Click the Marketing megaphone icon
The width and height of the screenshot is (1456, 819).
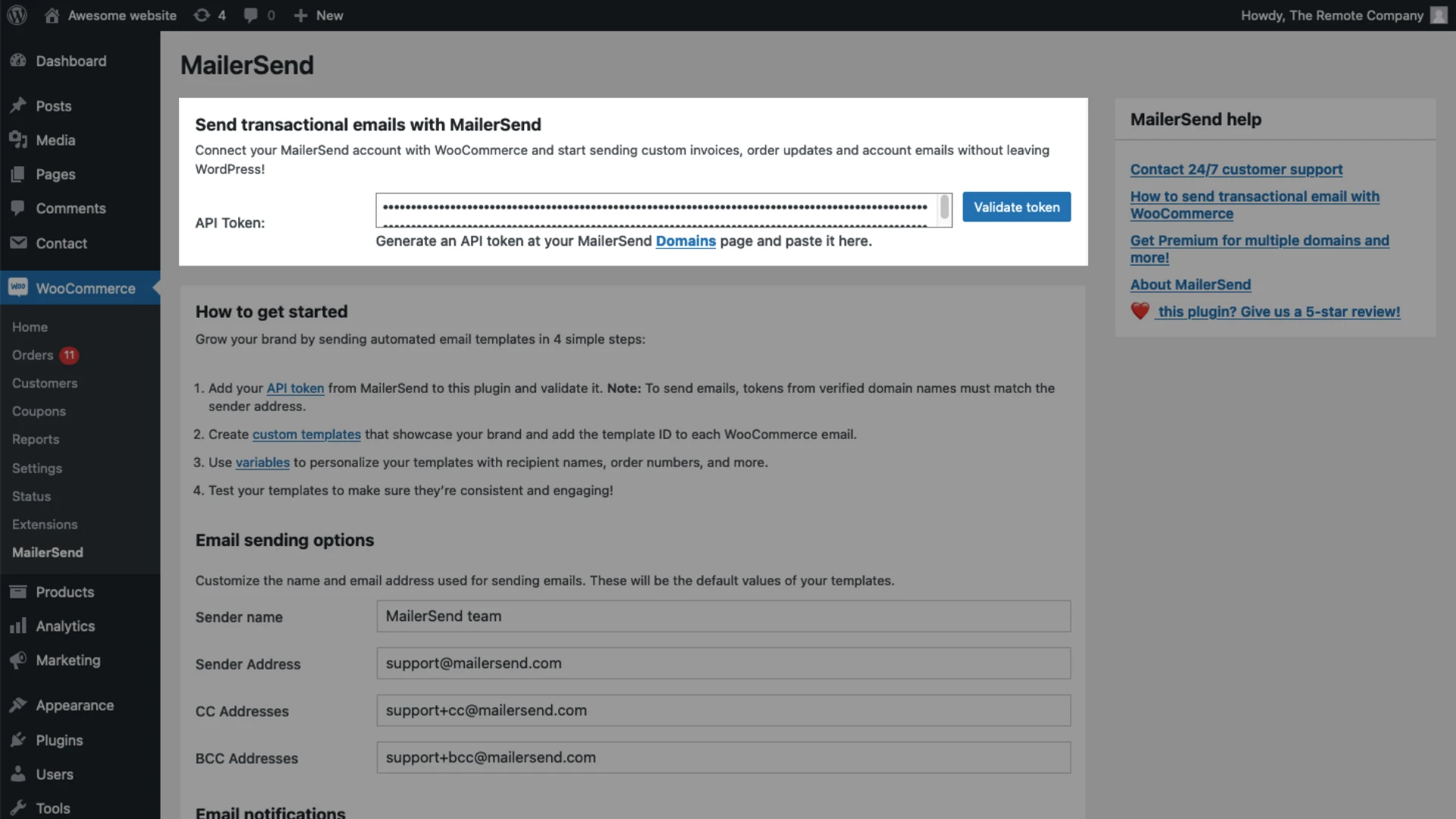18,660
